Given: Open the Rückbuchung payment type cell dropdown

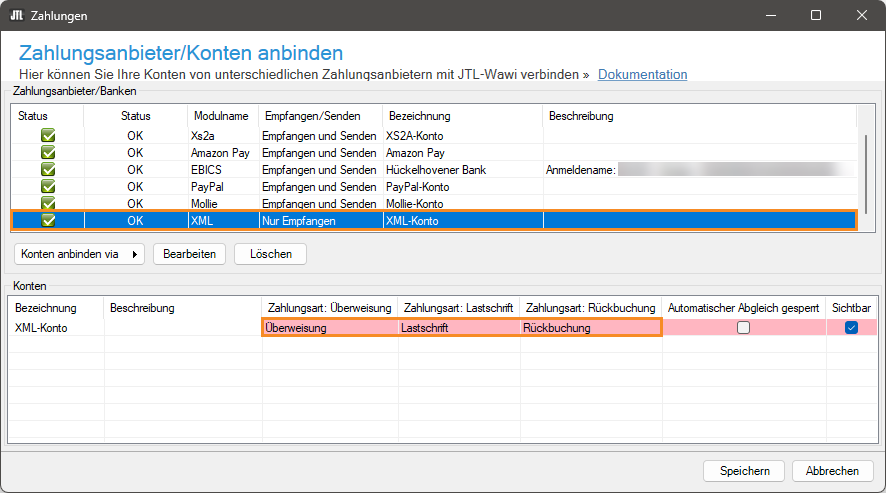Looking at the screenshot, I should tap(589, 328).
